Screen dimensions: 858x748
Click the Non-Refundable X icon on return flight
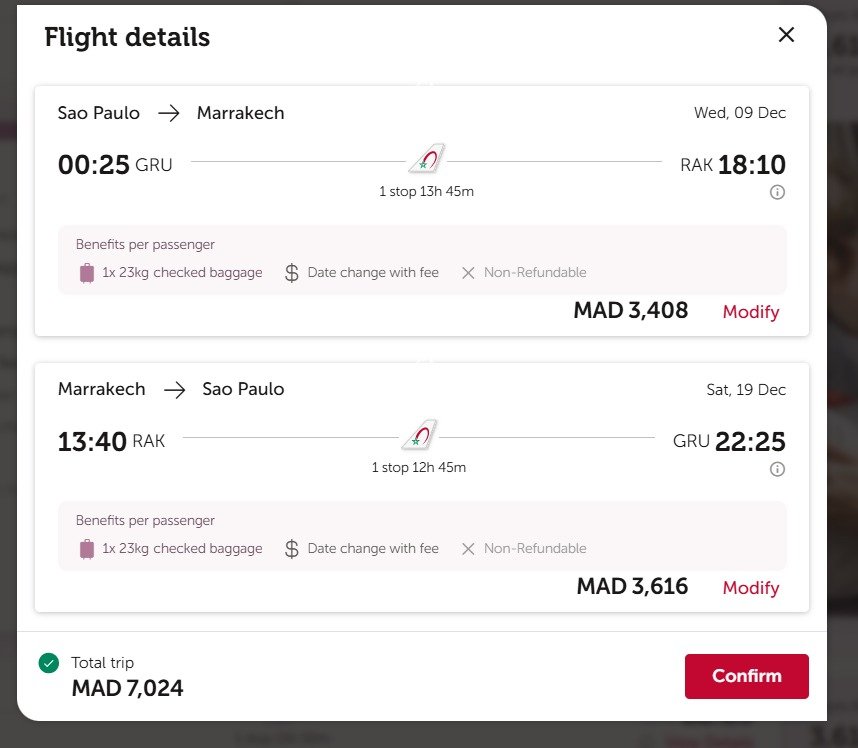468,549
